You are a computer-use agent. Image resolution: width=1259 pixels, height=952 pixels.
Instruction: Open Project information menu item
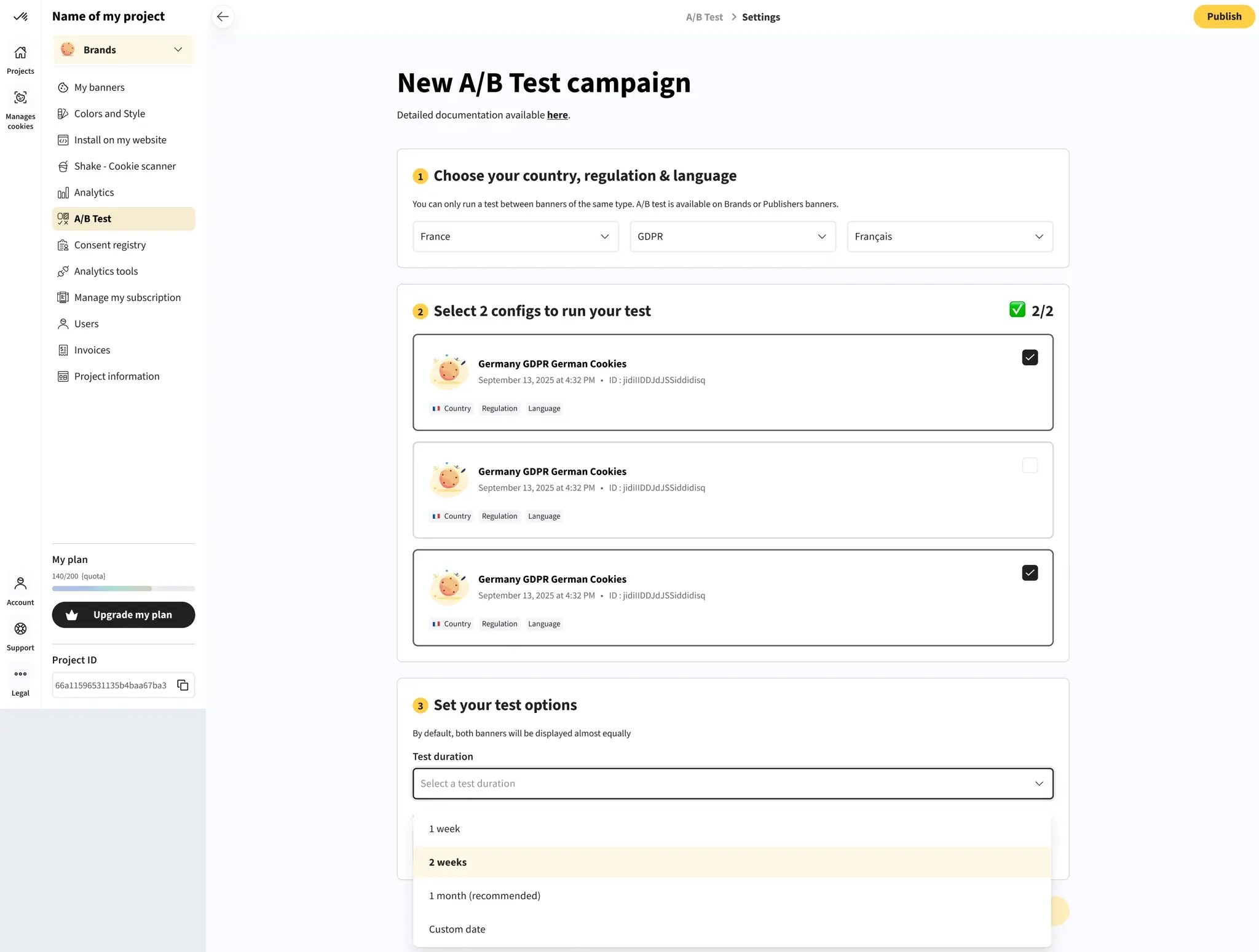tap(124, 377)
